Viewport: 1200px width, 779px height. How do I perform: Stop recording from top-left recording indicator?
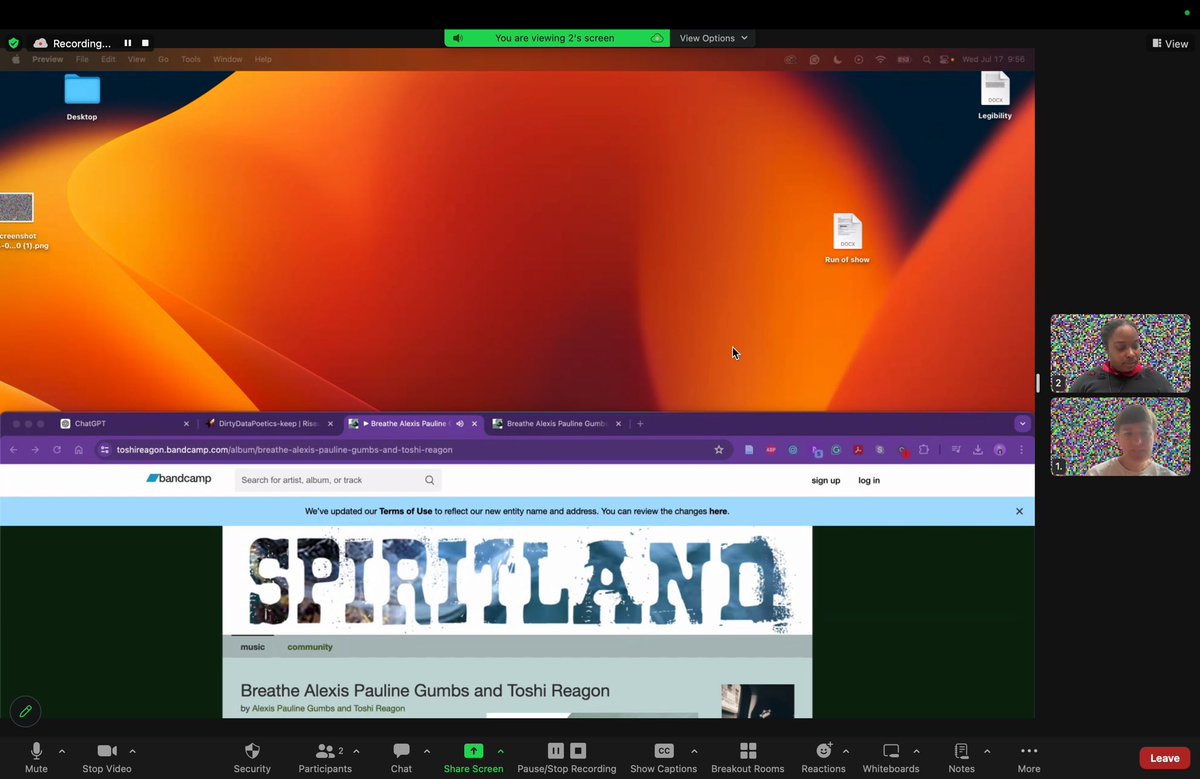(145, 43)
